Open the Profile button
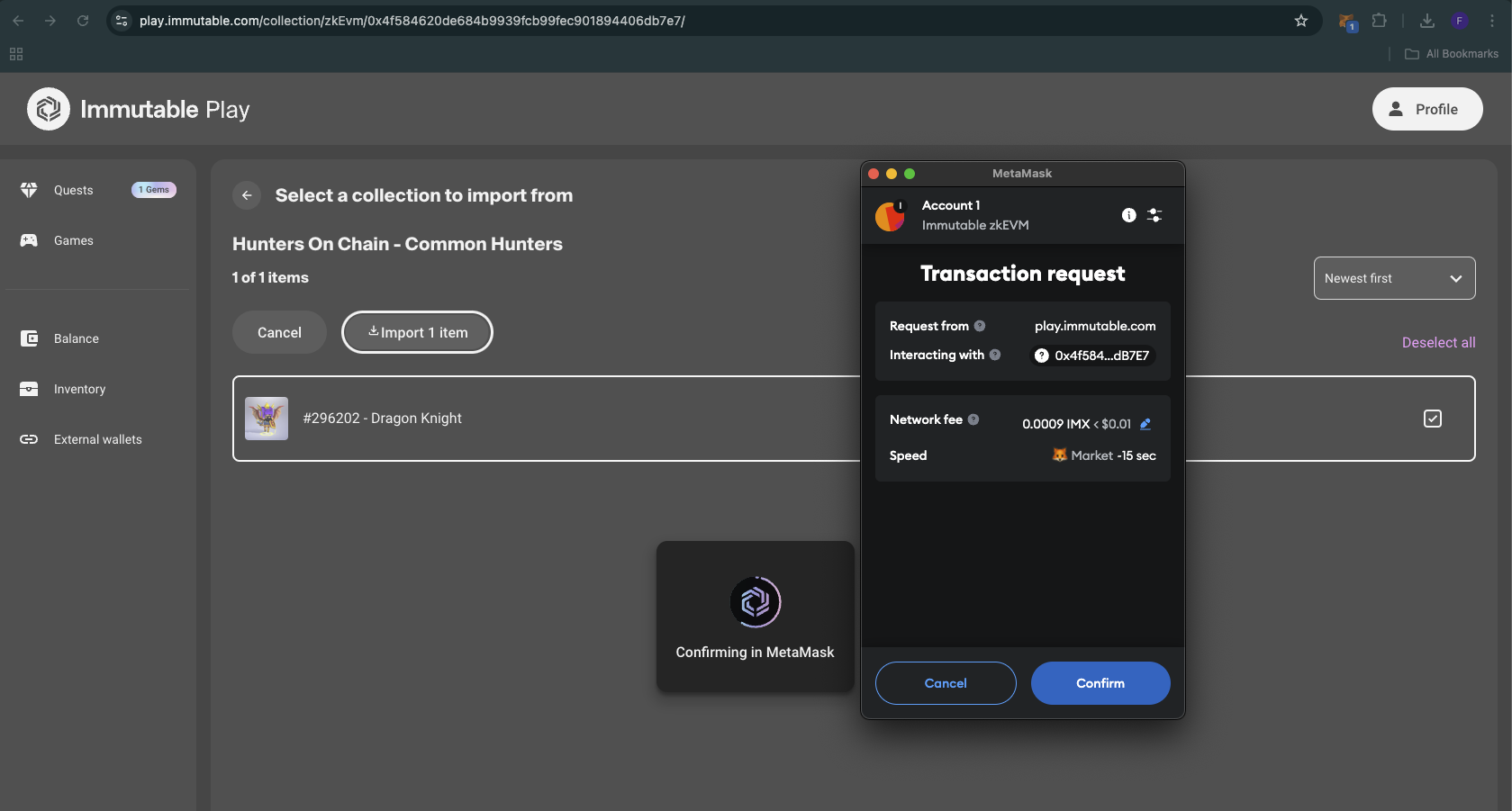 [1427, 109]
